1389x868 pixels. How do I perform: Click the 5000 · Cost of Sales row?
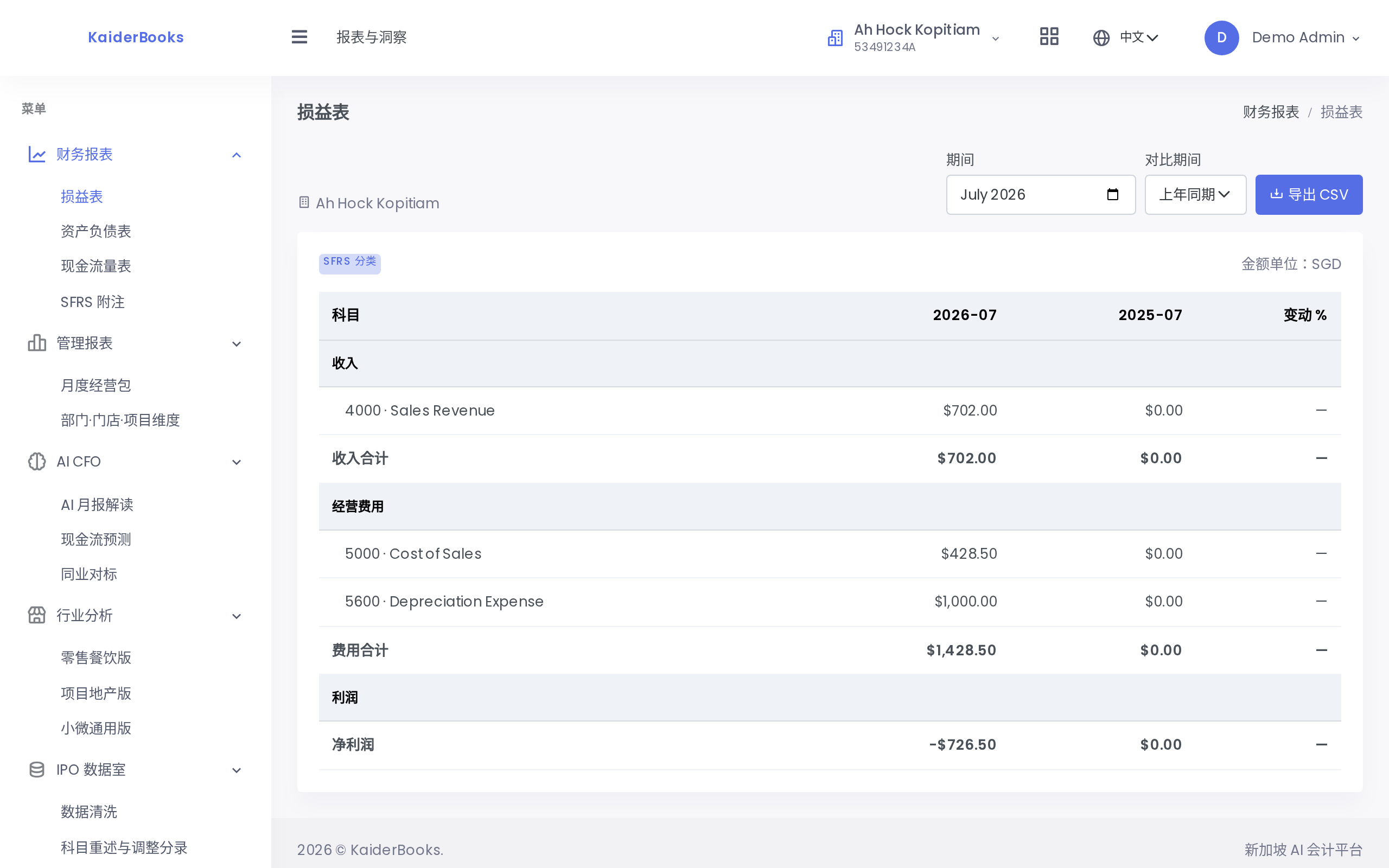(x=830, y=553)
